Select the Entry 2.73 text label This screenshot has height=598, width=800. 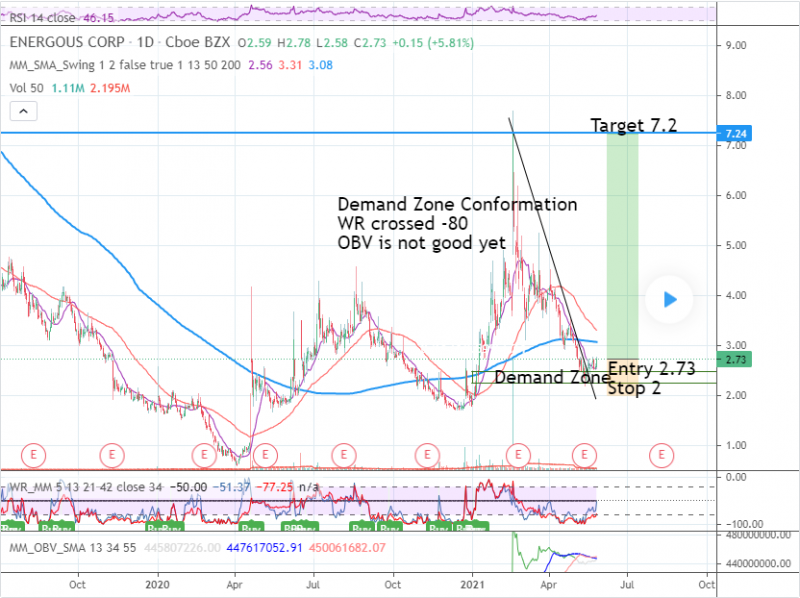pos(650,370)
